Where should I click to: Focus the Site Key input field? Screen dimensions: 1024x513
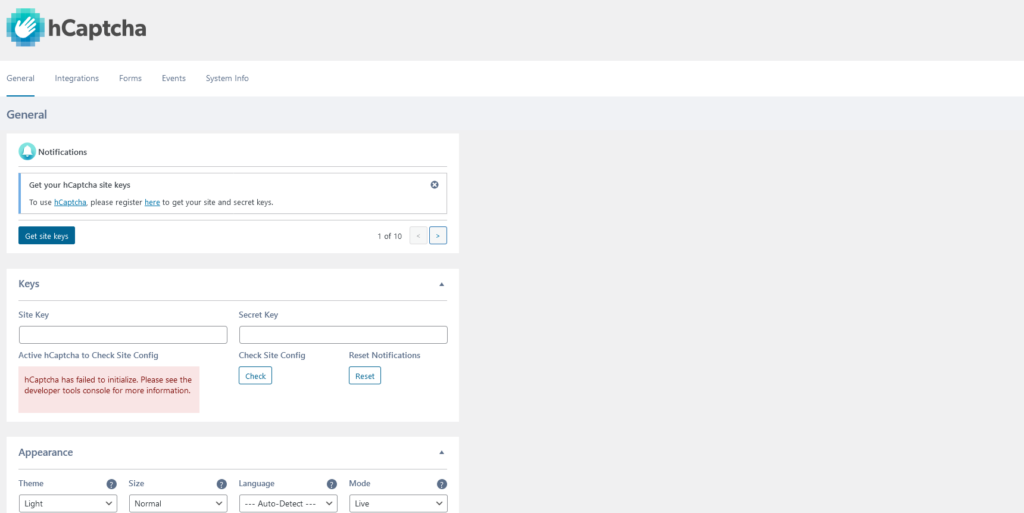tap(123, 335)
